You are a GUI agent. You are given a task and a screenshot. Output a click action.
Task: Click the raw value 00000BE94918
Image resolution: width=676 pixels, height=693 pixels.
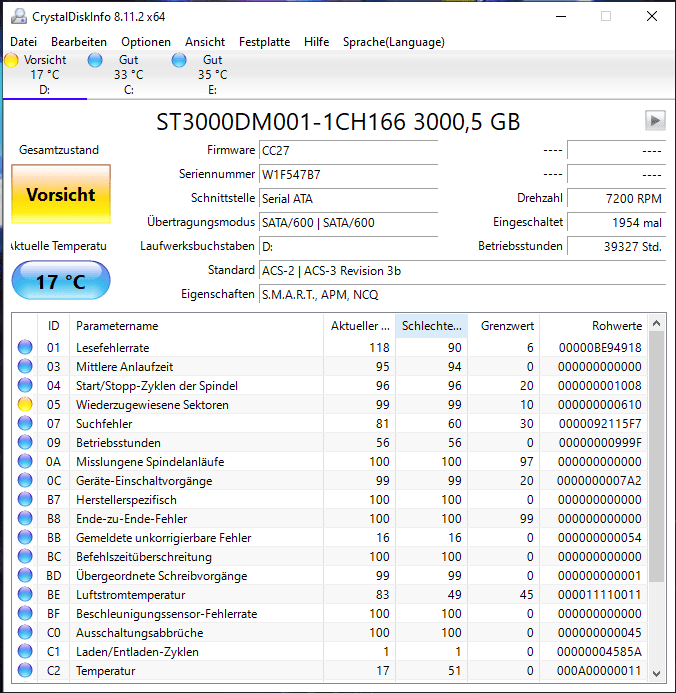600,348
